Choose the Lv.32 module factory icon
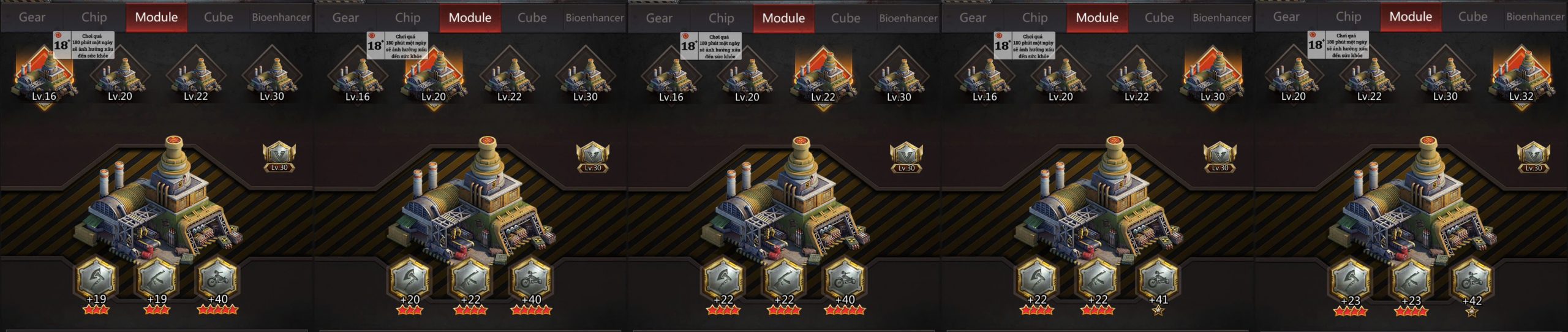The height and width of the screenshot is (332, 1568). [1521, 78]
